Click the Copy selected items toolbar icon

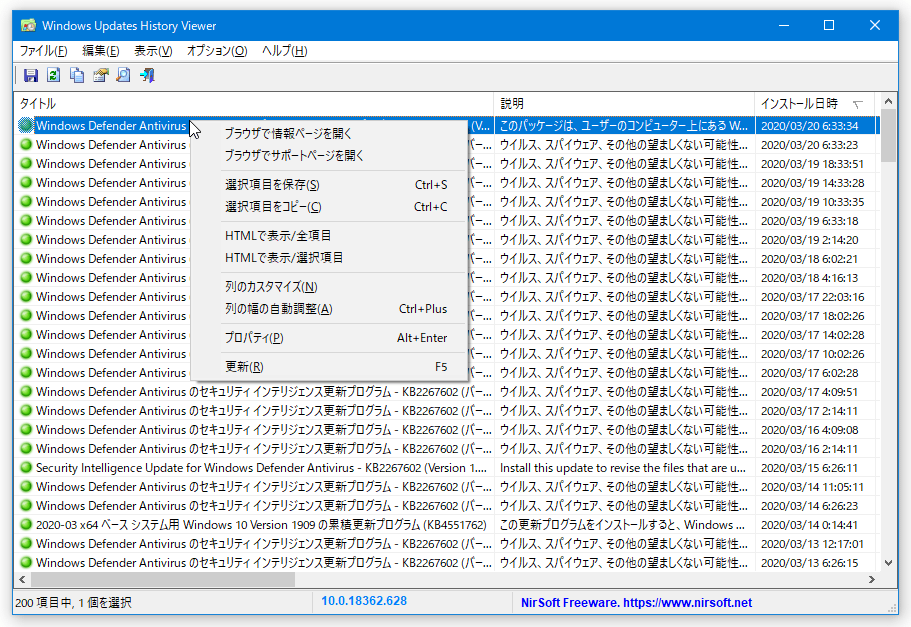click(x=77, y=75)
